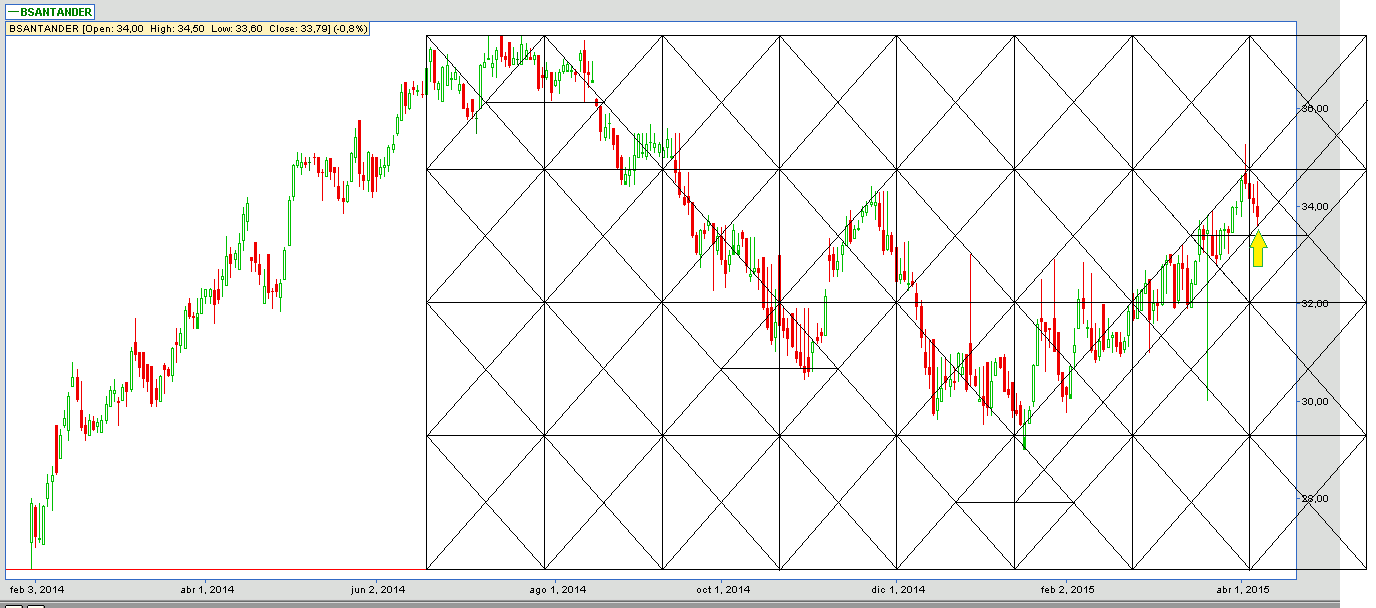1376x608 pixels.
Task: Click the 'abr 1, 2014' date label
Action: coord(208,590)
